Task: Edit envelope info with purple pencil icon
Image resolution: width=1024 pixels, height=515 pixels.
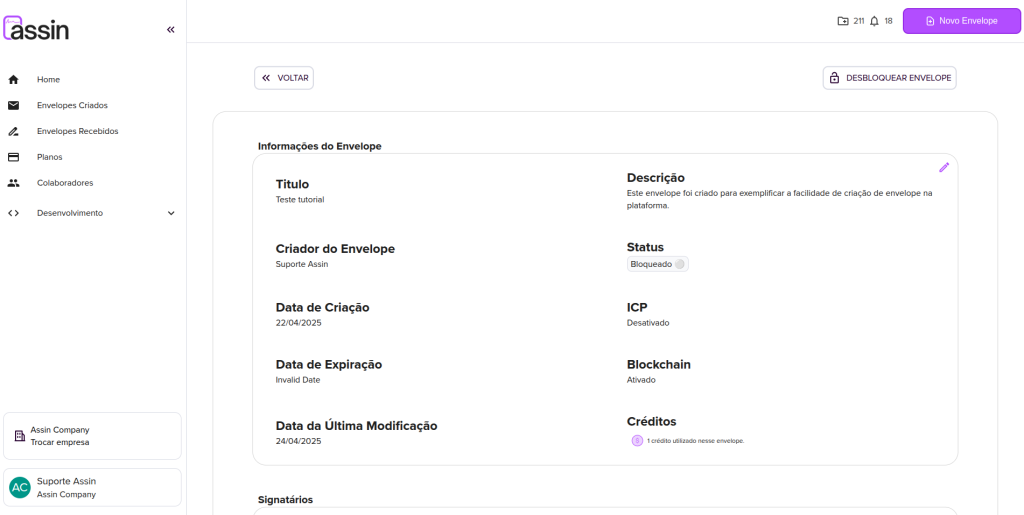Action: [x=943, y=167]
